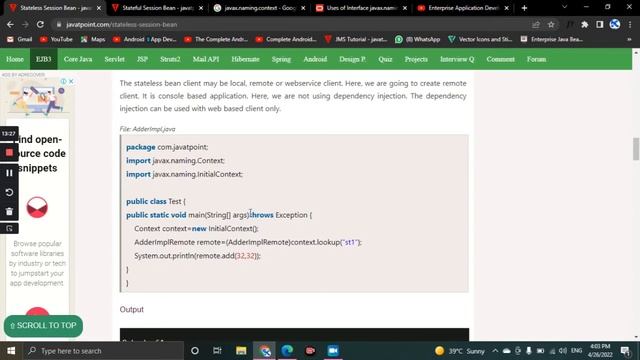Click the SCROLL TO TOP button
This screenshot has width=640, height=360.
click(x=43, y=326)
